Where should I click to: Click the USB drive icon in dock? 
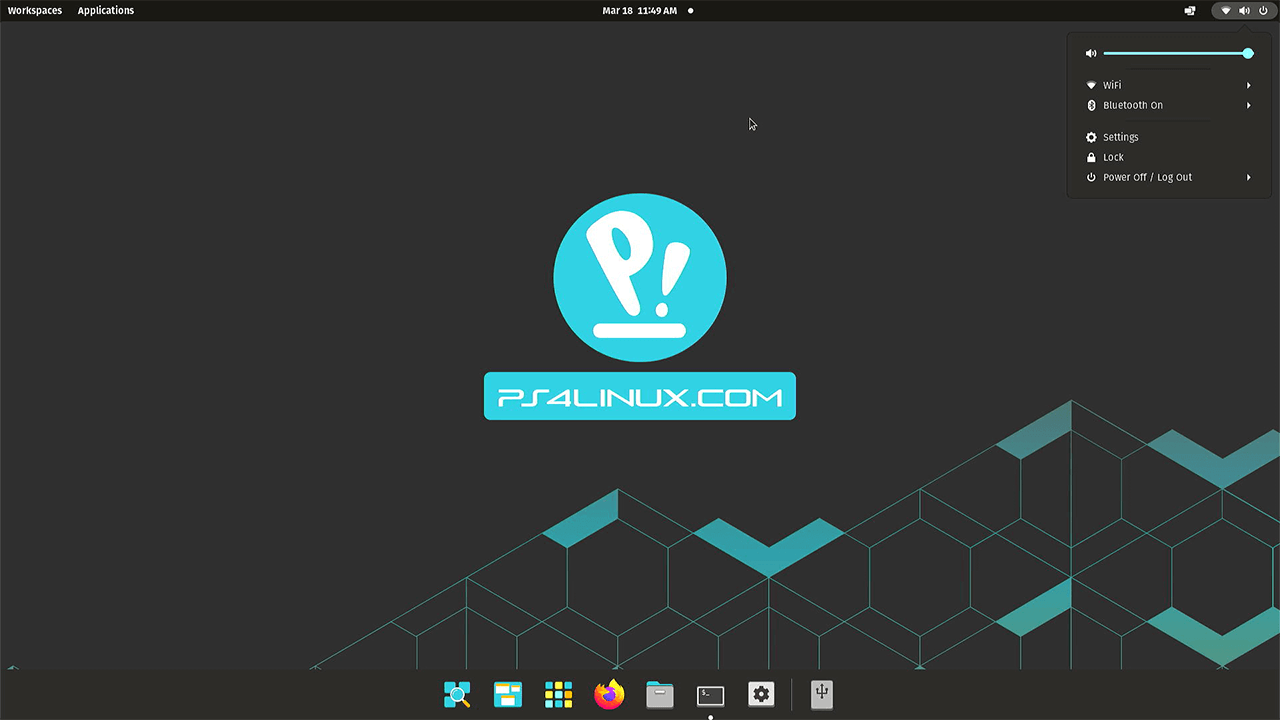tap(822, 694)
